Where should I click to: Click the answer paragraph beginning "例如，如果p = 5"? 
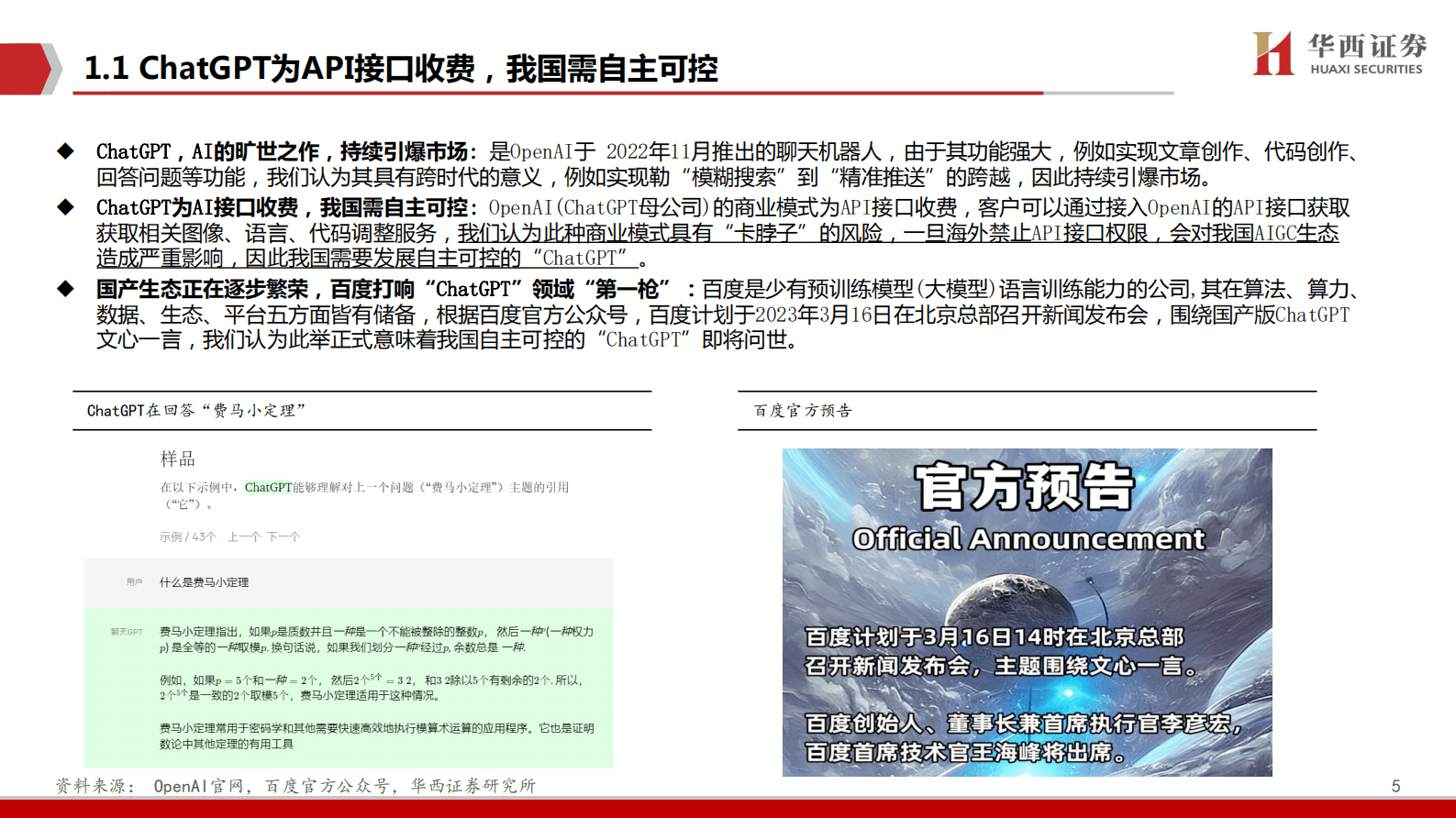[x=371, y=687]
